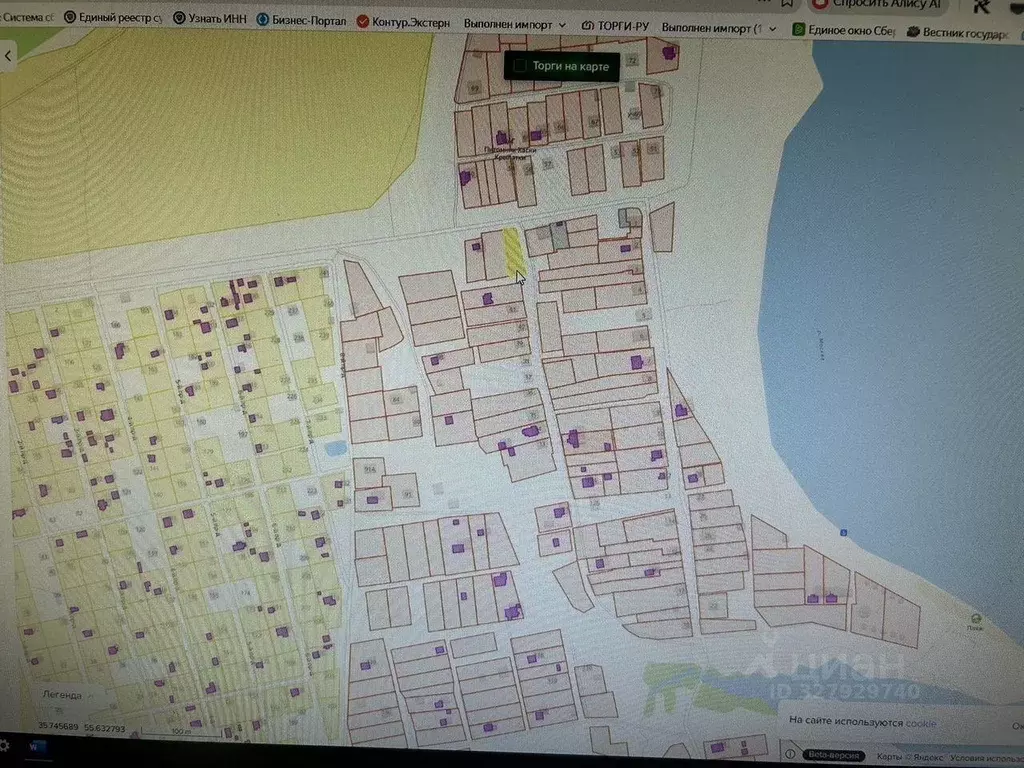The width and height of the screenshot is (1024, 768).
Task: Open the «Легенда» map legend panel
Action: [62, 694]
